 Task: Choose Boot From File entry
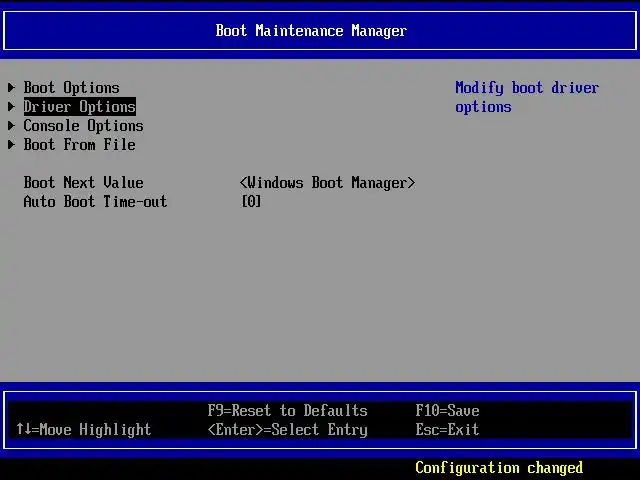click(79, 144)
